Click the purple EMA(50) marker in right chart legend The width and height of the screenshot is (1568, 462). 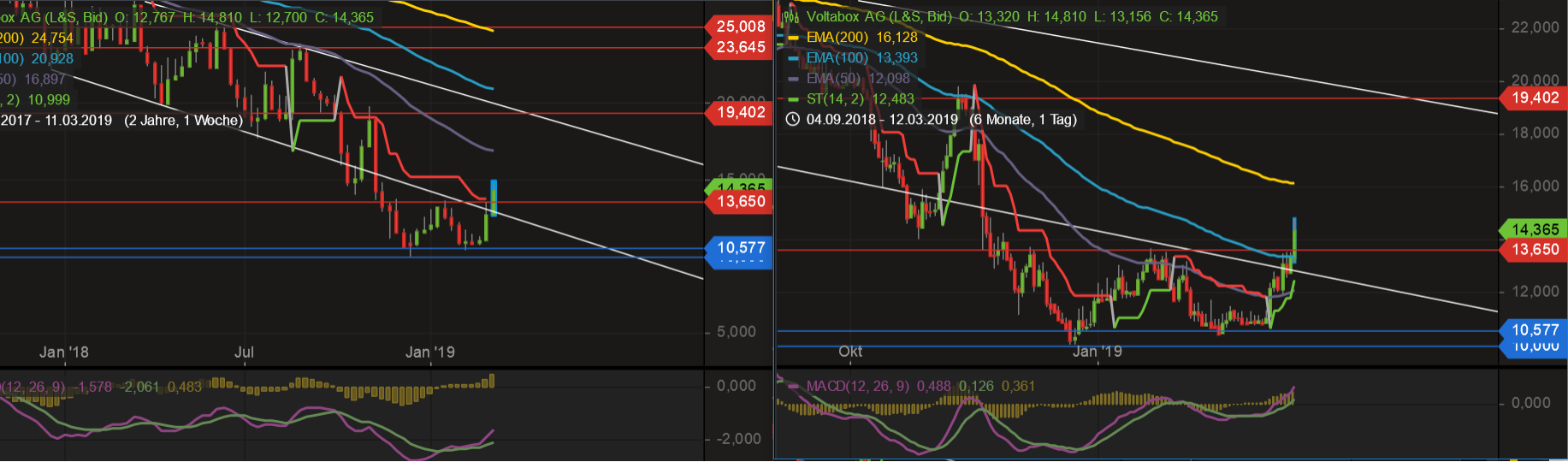793,79
